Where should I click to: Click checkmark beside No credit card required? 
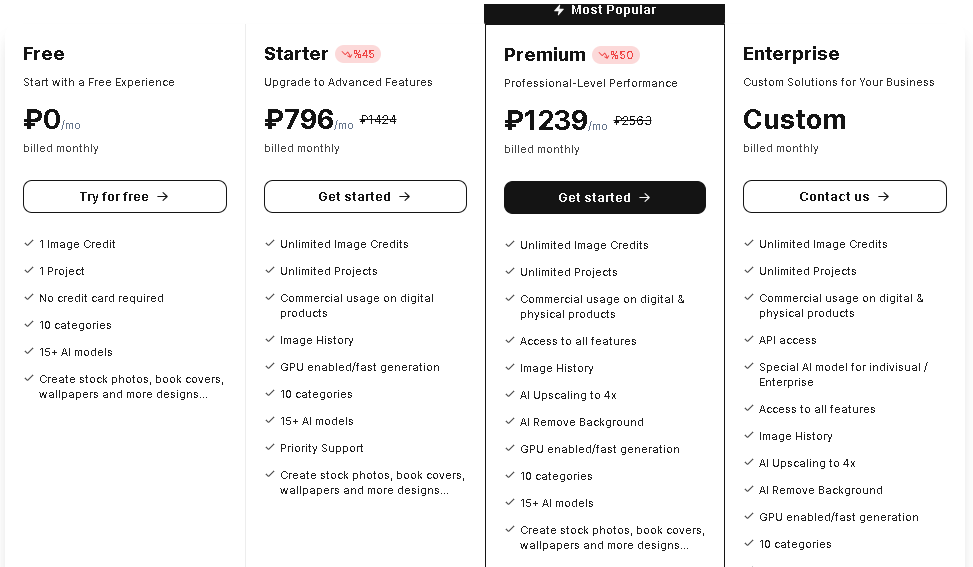click(29, 297)
